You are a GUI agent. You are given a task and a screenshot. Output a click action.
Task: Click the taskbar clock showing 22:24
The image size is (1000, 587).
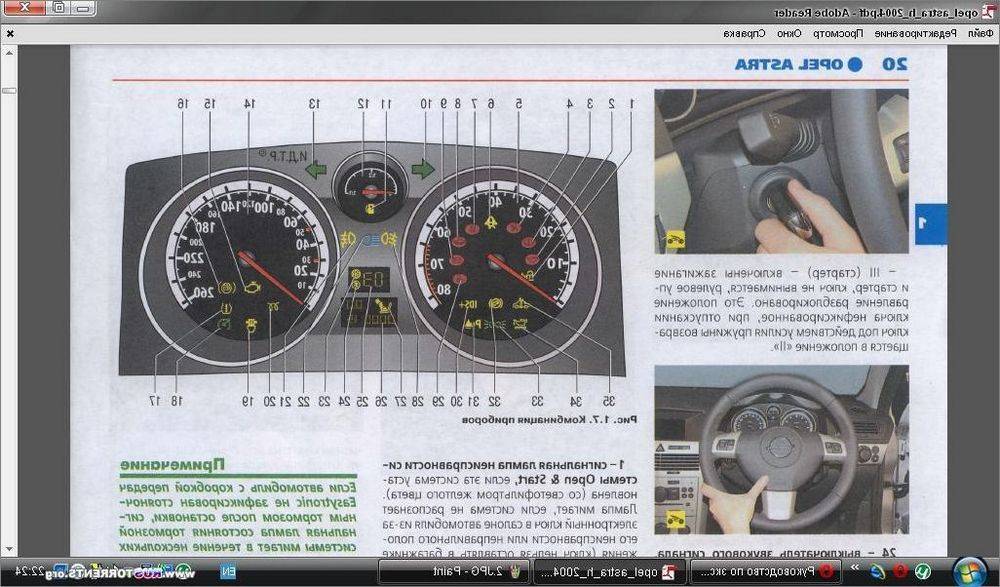pyautogui.click(x=31, y=571)
